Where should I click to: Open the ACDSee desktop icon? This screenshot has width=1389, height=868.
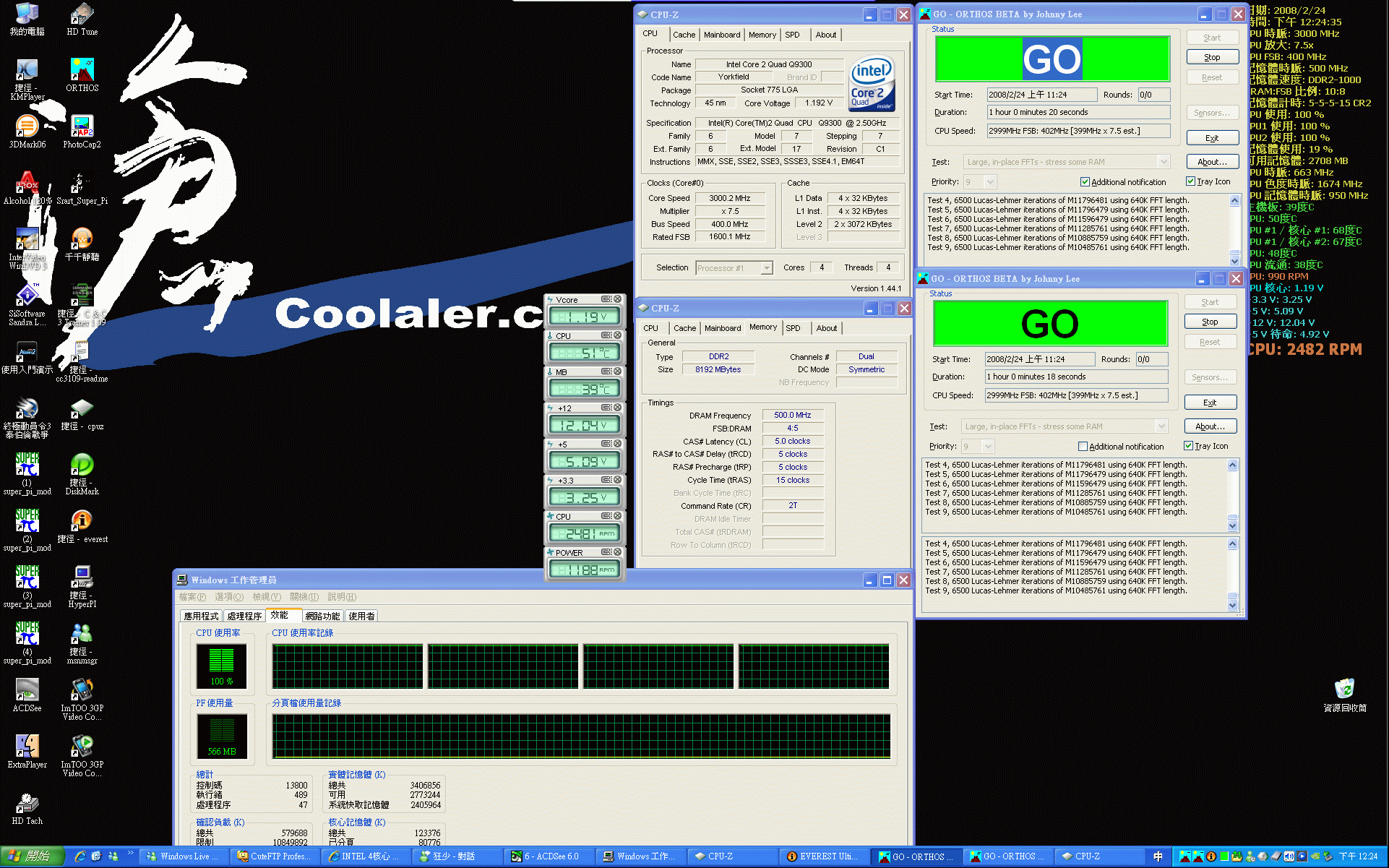pos(27,689)
